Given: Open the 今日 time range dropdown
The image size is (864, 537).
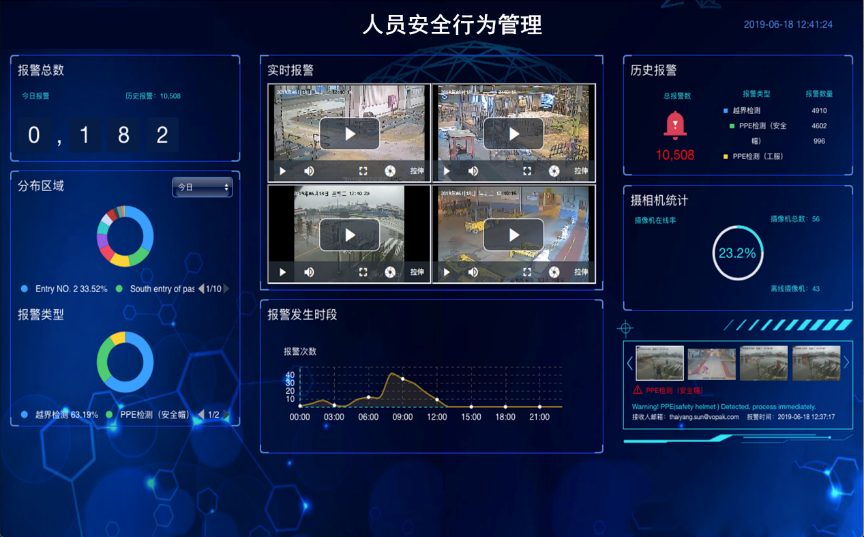Looking at the screenshot, I should click(202, 187).
